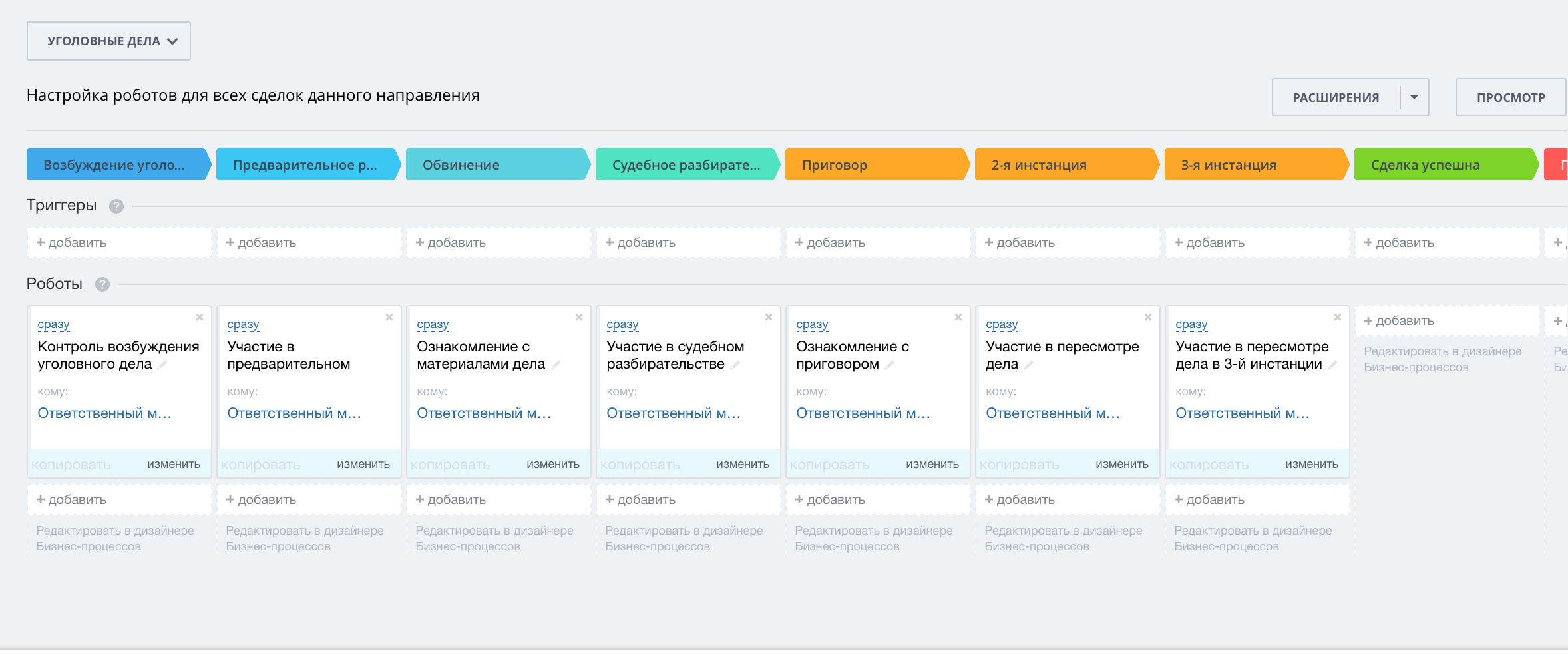Select the Приговор stage header
This screenshot has width=1568, height=655.
pyautogui.click(x=875, y=165)
